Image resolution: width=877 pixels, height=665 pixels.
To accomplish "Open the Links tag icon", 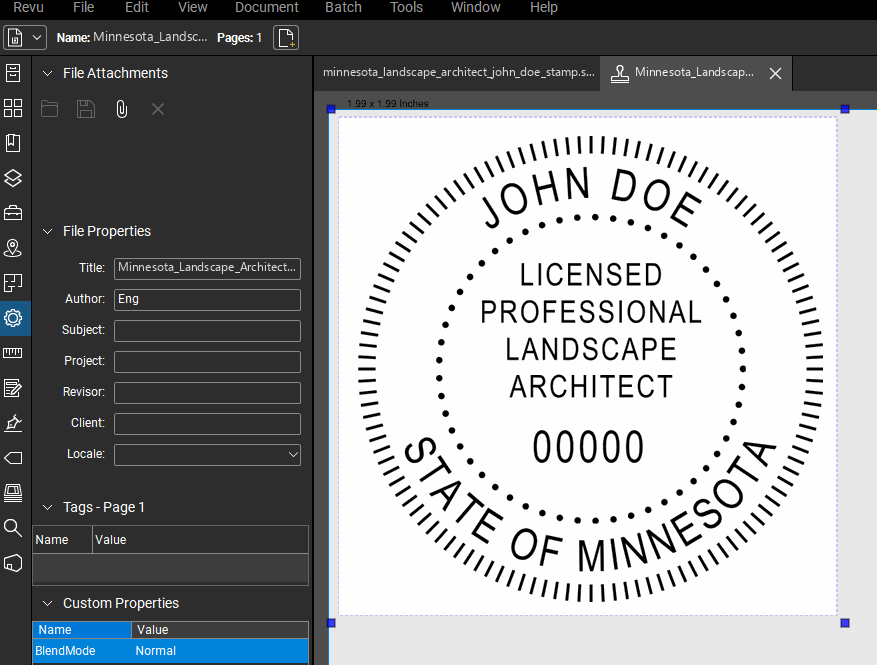I will pos(13,458).
